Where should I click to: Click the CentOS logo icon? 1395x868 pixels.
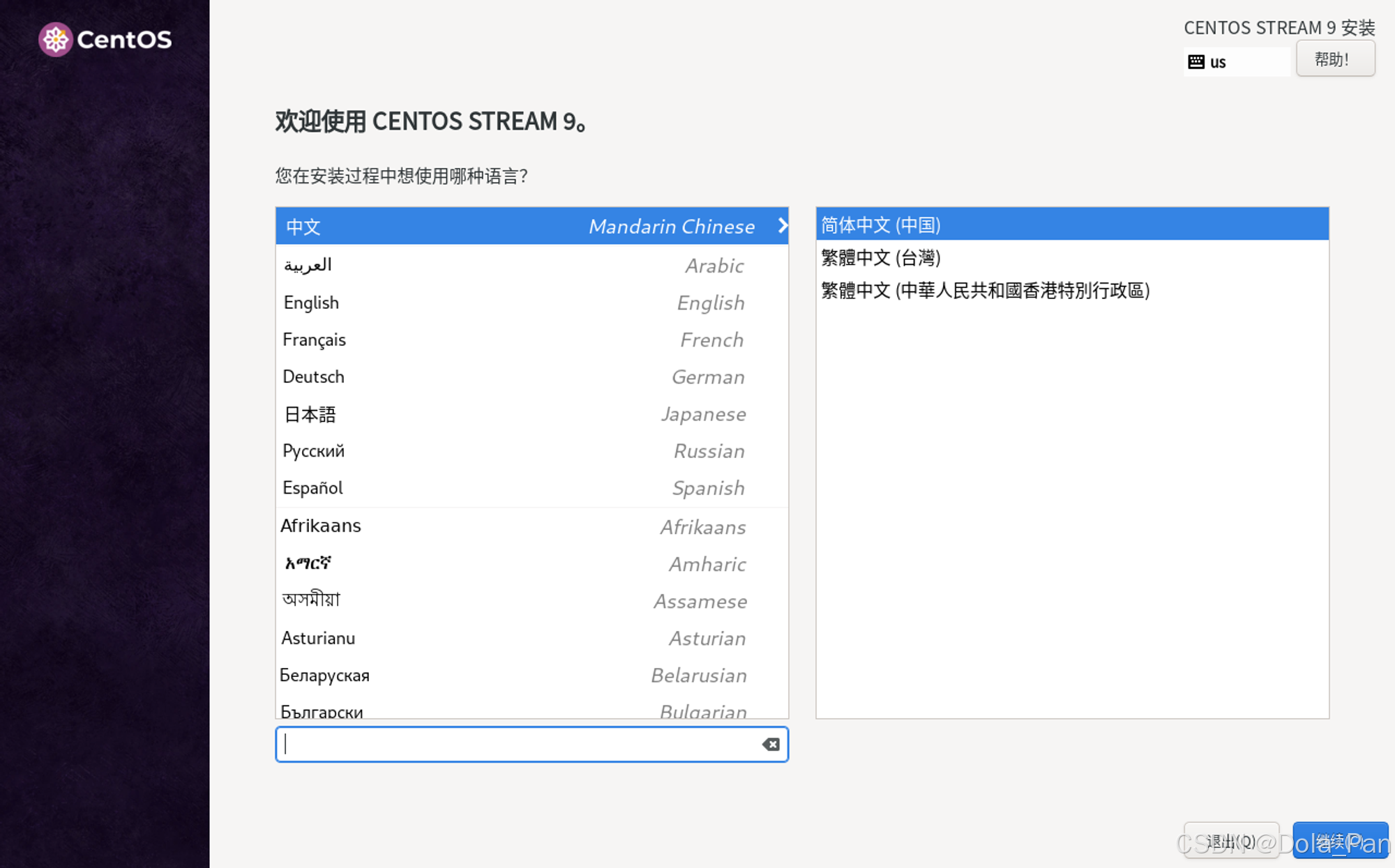pos(55,39)
